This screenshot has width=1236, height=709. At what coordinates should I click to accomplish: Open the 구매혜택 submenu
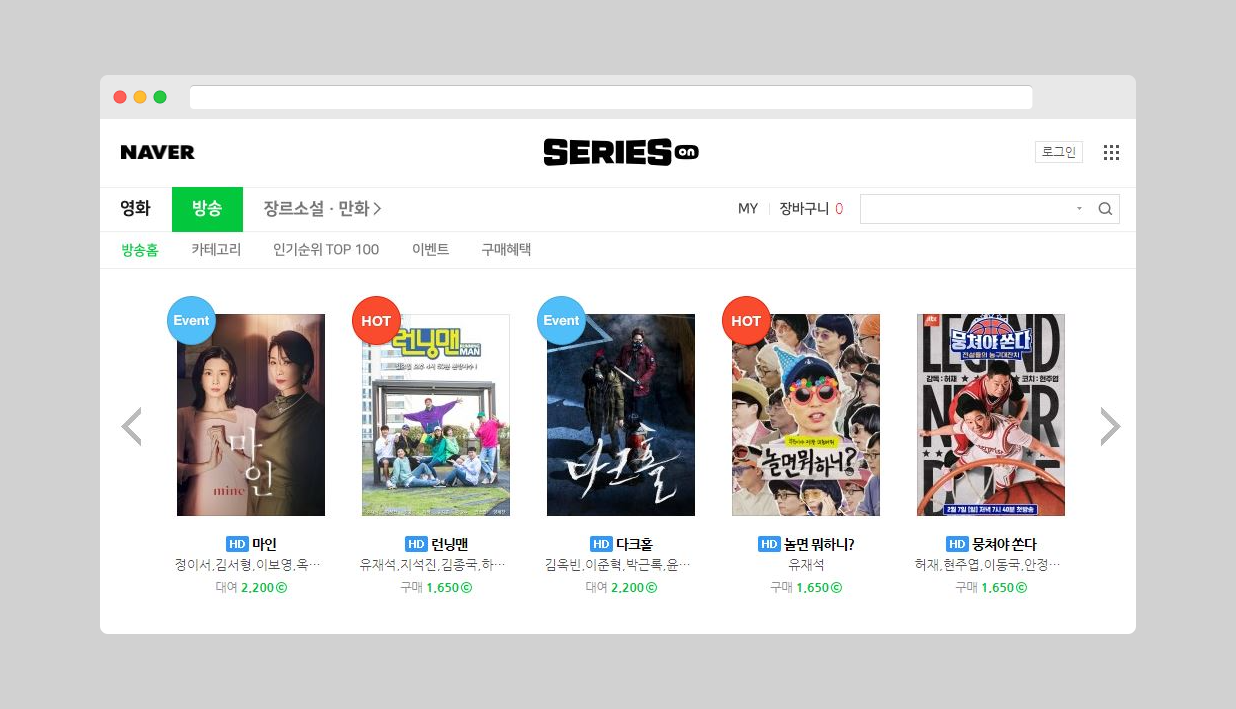coord(506,250)
